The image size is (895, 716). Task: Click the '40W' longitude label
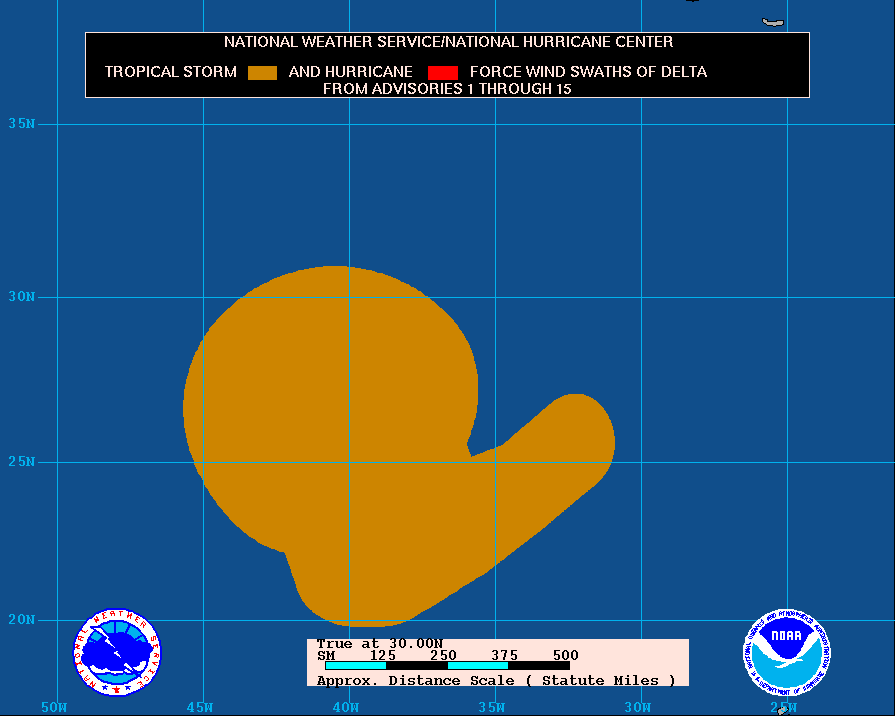point(346,707)
